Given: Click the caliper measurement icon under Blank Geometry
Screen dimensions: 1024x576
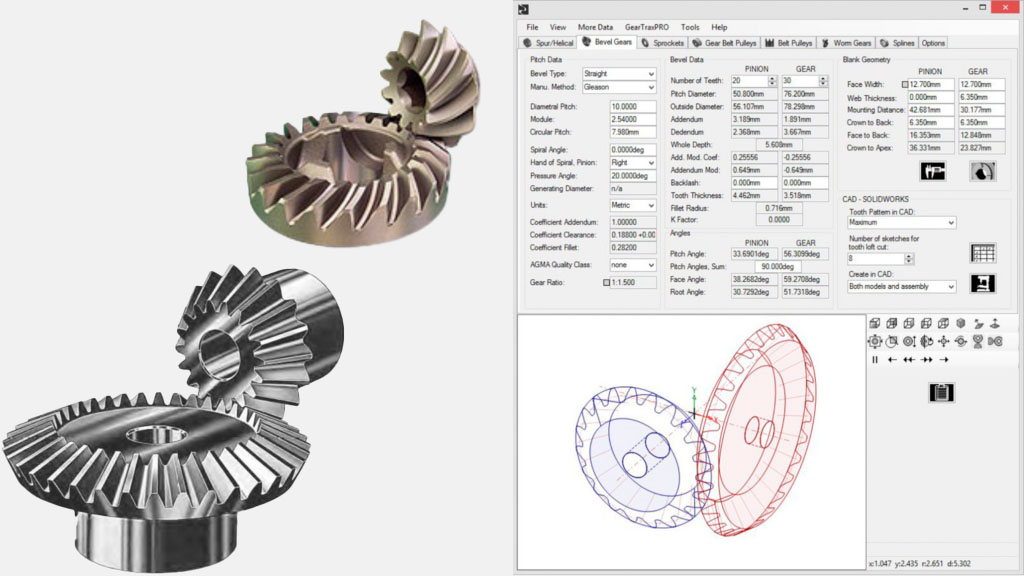Looking at the screenshot, I should tap(933, 170).
